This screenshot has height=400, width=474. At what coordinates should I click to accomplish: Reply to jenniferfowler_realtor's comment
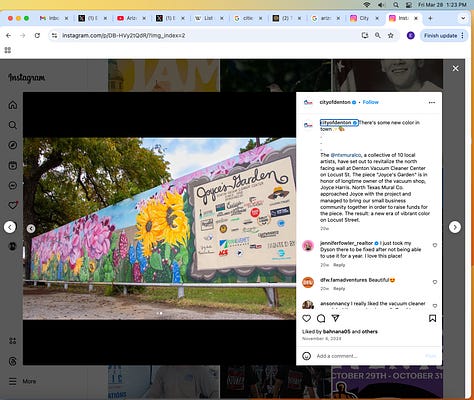pos(339,265)
